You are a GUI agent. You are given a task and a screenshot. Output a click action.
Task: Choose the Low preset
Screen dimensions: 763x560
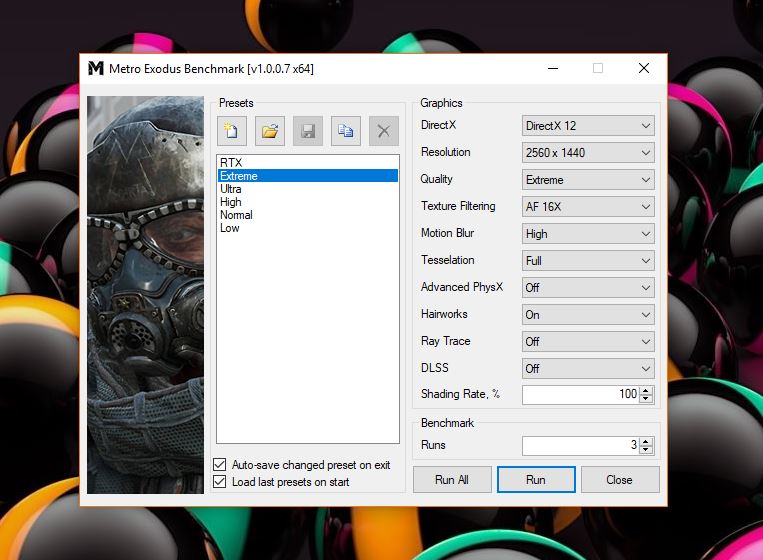coord(308,228)
